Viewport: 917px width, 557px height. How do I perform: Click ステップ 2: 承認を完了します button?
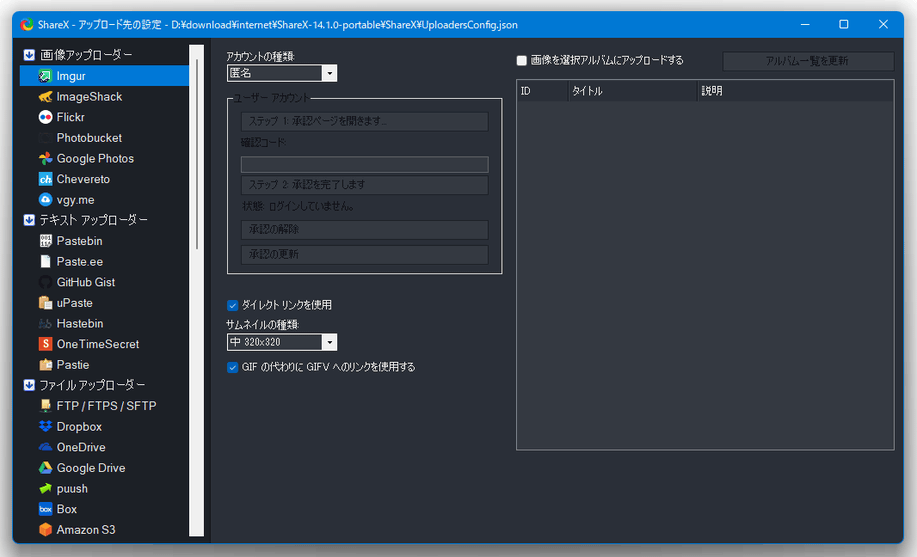coord(364,185)
